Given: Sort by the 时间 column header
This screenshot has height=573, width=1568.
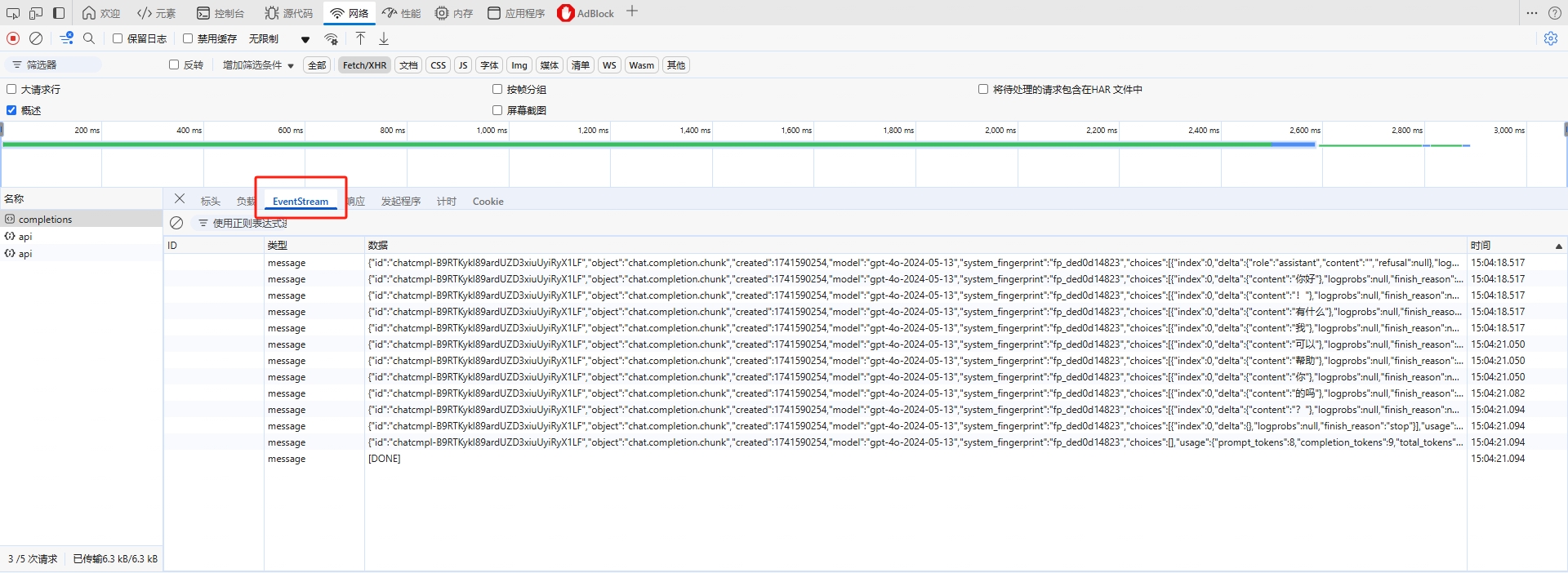Looking at the screenshot, I should [1516, 245].
